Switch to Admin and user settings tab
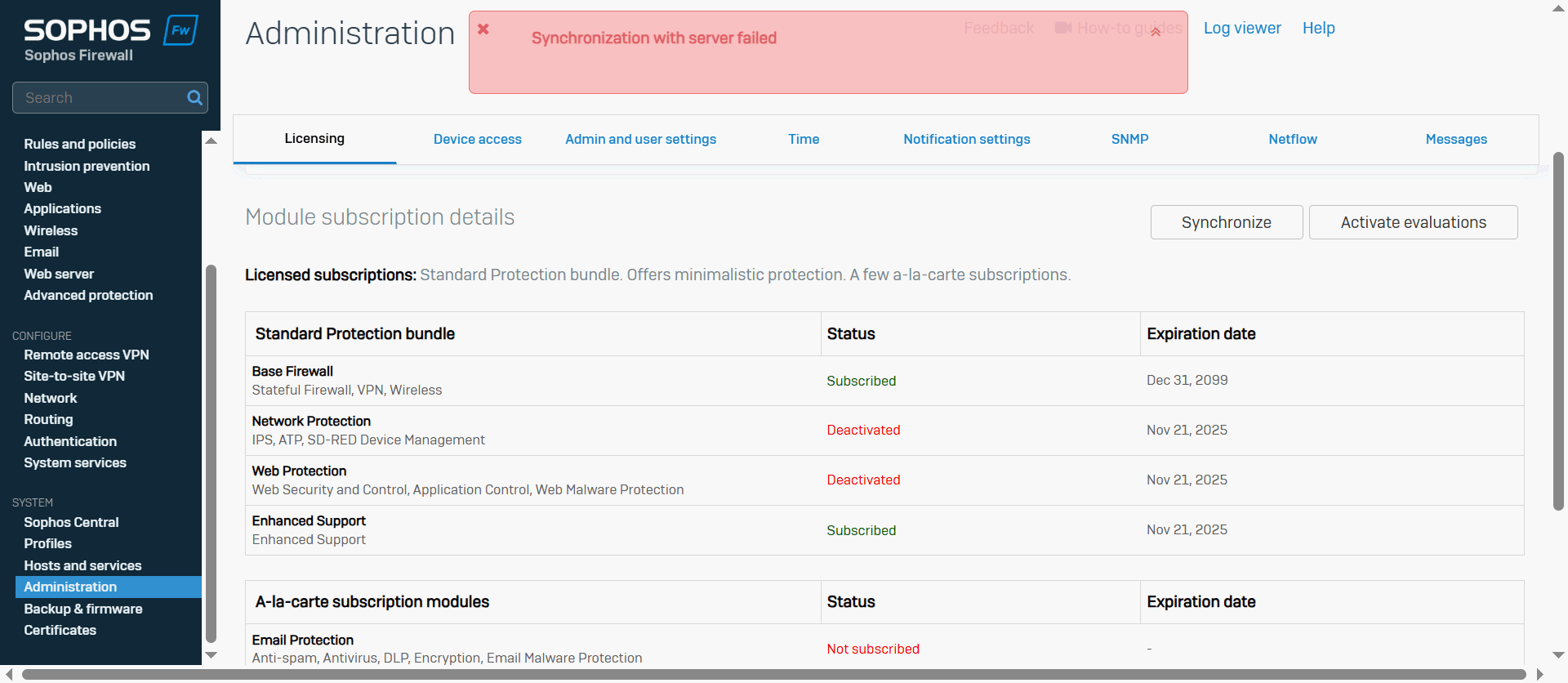Image resolution: width=1568 pixels, height=683 pixels. click(x=640, y=140)
